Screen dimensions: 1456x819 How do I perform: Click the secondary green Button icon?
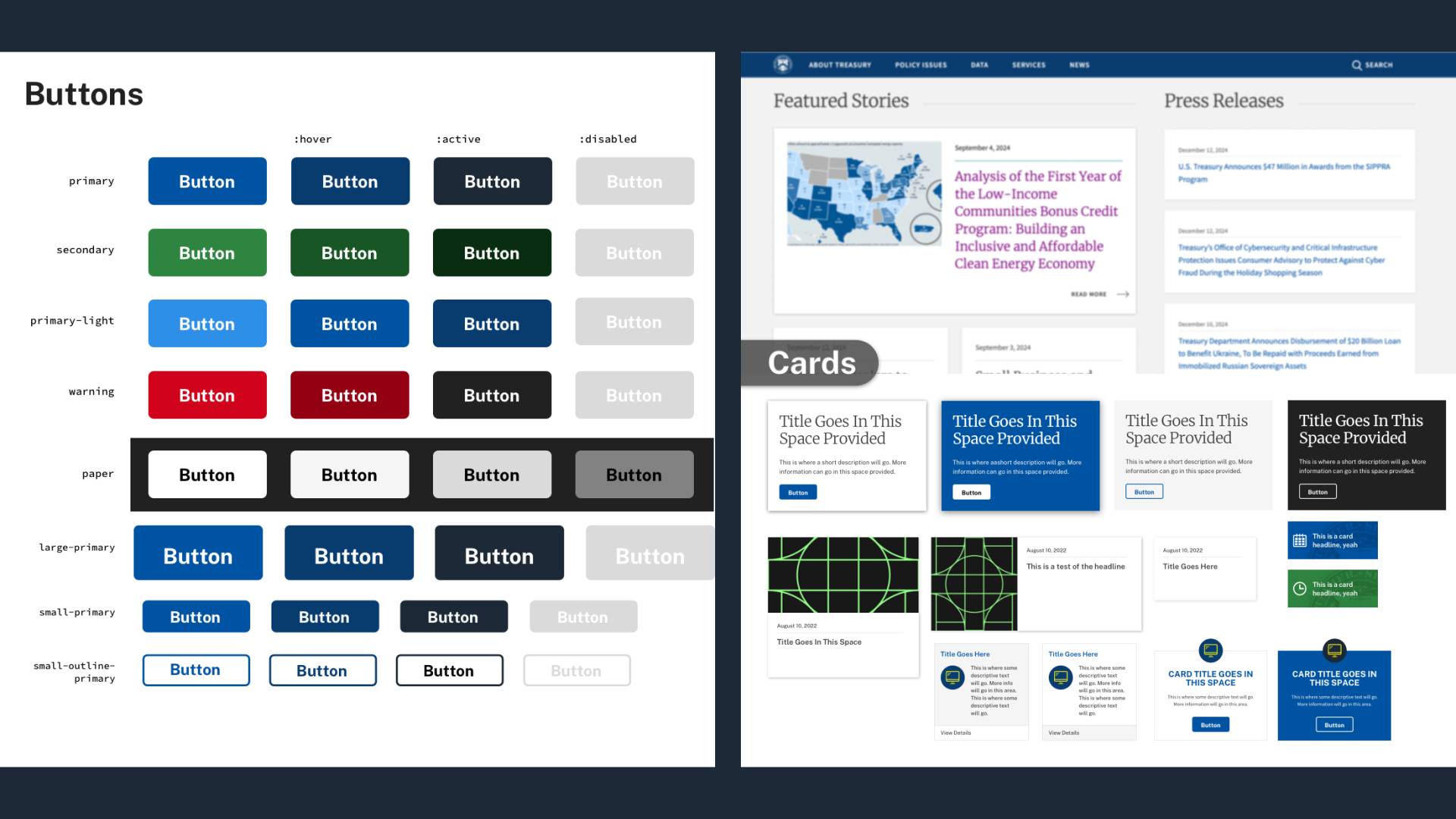coord(207,252)
